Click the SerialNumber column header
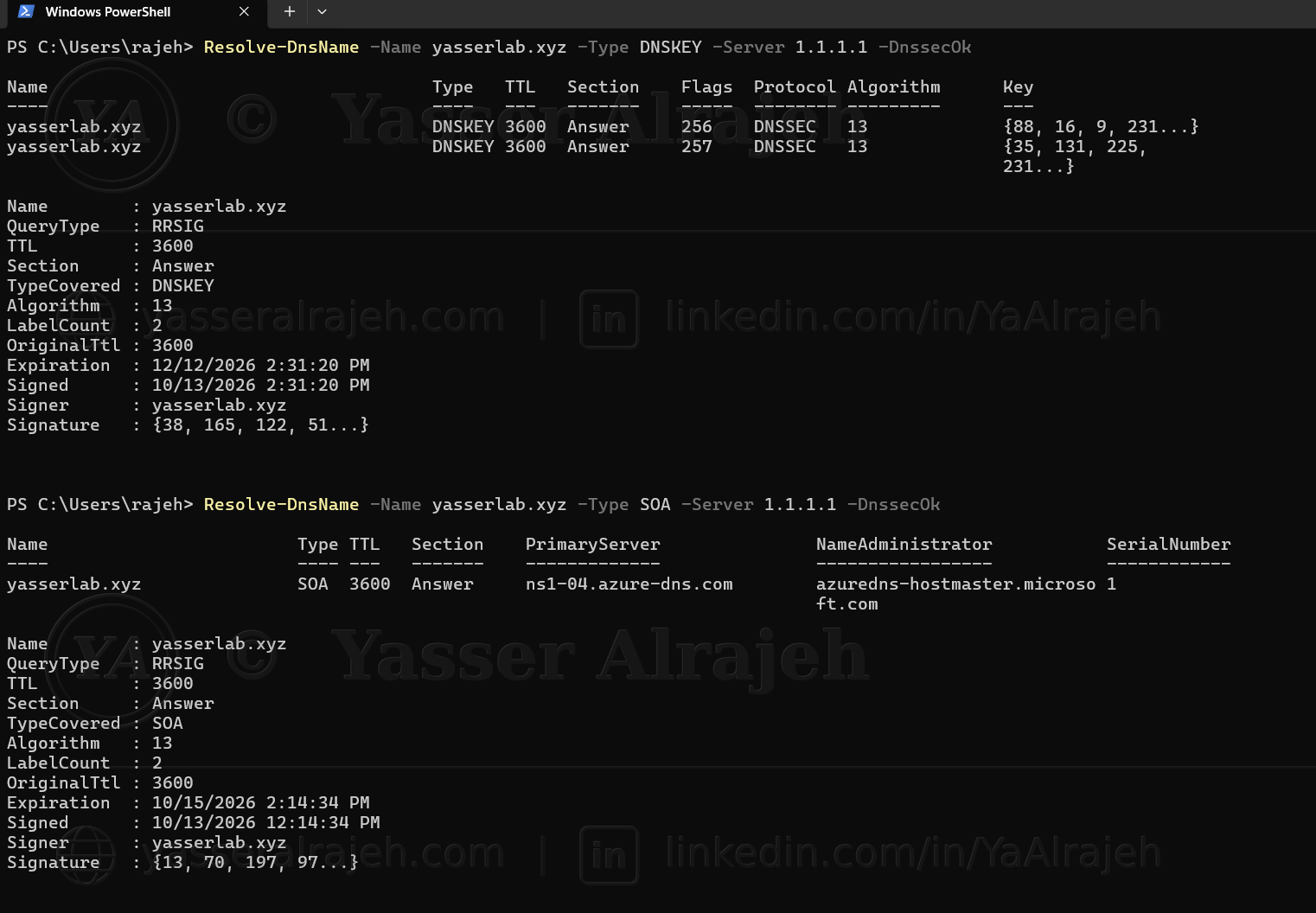1316x913 pixels. [x=1168, y=544]
